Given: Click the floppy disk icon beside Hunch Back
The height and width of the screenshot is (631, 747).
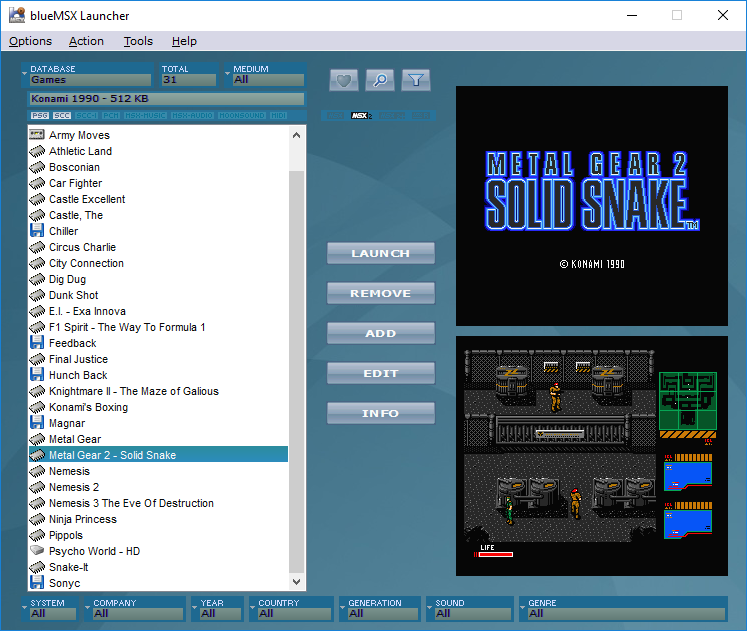Looking at the screenshot, I should pos(37,375).
